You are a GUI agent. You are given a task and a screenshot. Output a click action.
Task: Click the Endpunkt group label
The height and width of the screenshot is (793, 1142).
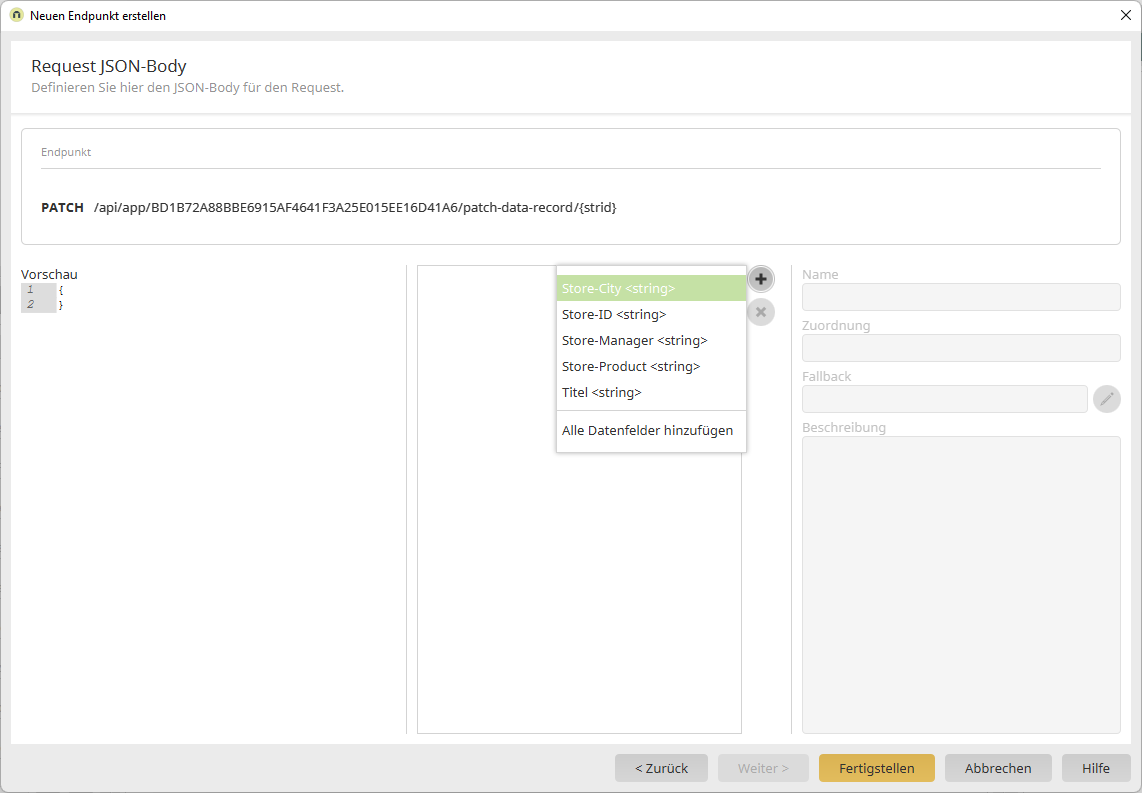pos(66,152)
